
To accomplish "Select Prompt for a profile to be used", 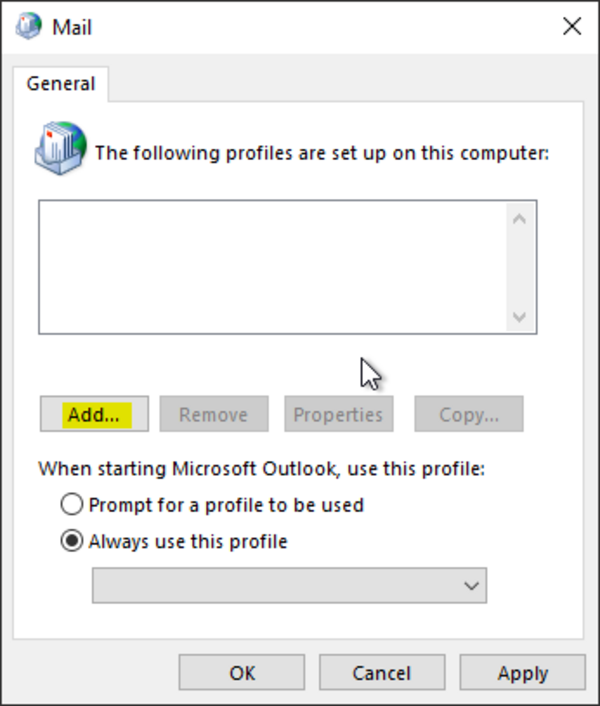I will (72, 504).
